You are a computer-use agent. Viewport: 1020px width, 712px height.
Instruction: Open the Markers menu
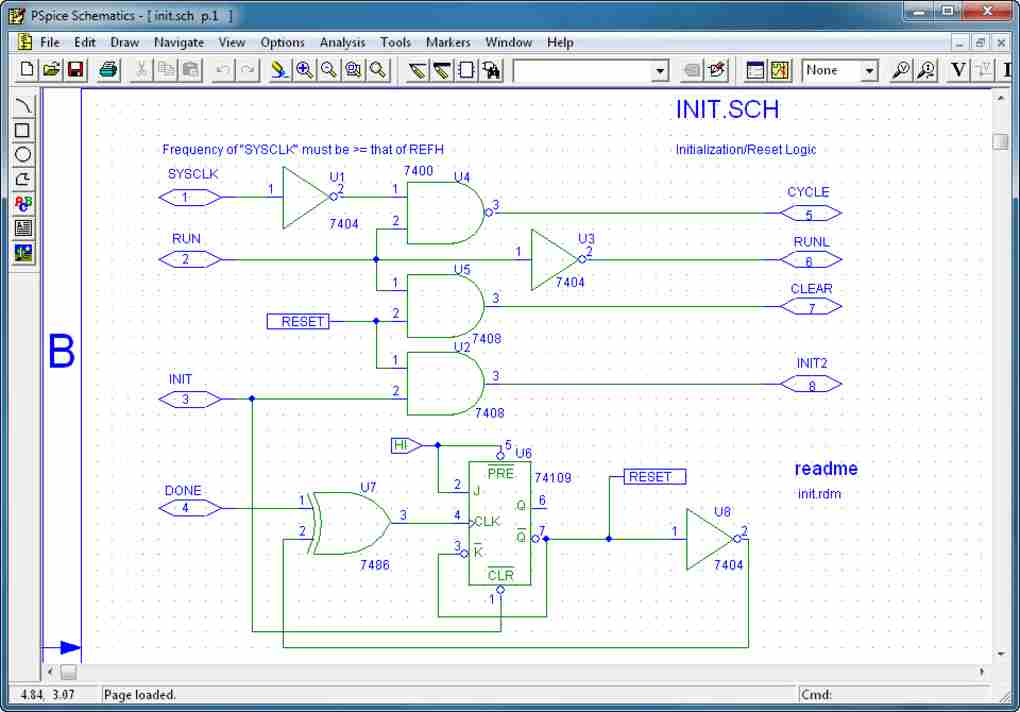pos(448,42)
